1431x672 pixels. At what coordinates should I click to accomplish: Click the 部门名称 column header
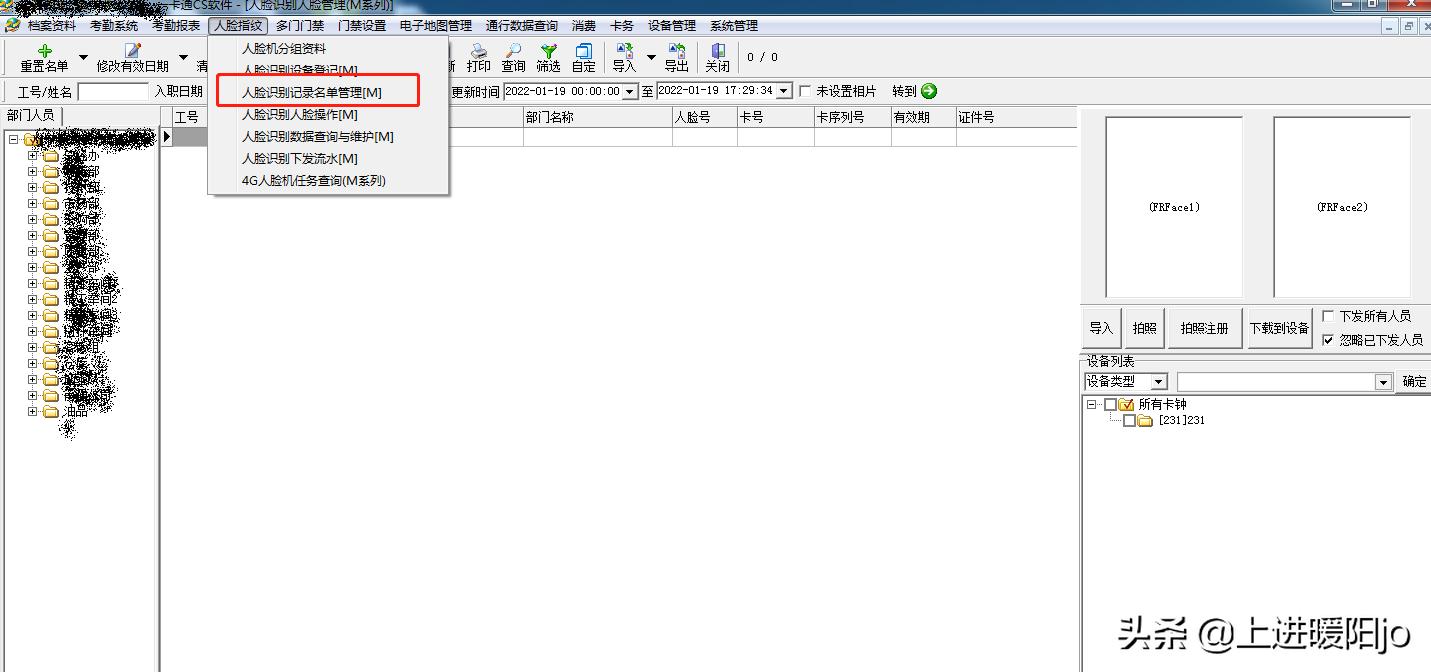(x=598, y=117)
